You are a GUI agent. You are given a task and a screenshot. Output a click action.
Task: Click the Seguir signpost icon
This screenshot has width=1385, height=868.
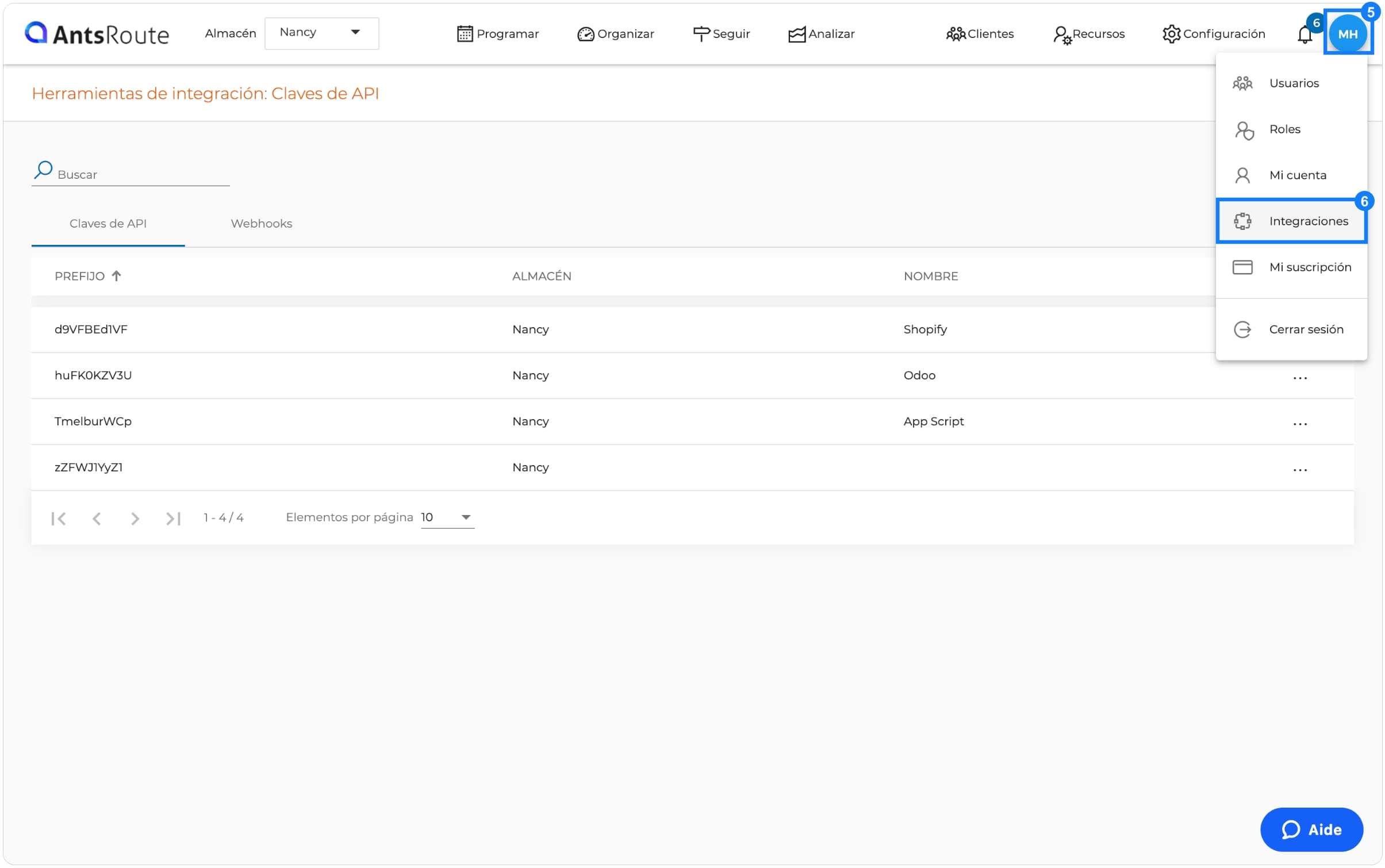(700, 34)
